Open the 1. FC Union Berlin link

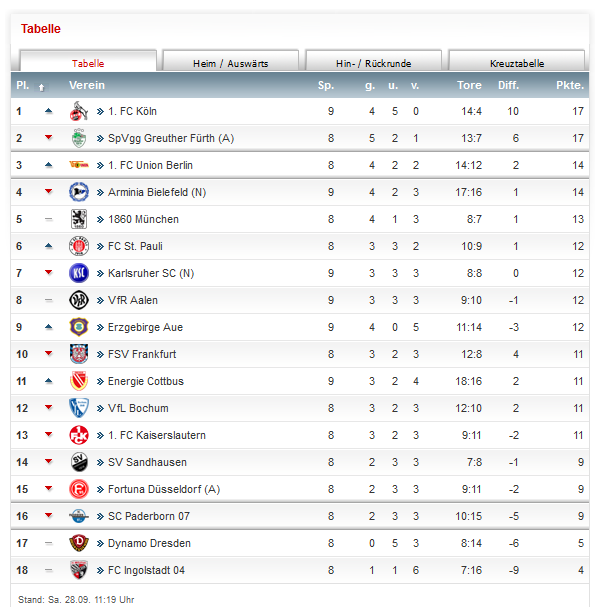click(150, 165)
